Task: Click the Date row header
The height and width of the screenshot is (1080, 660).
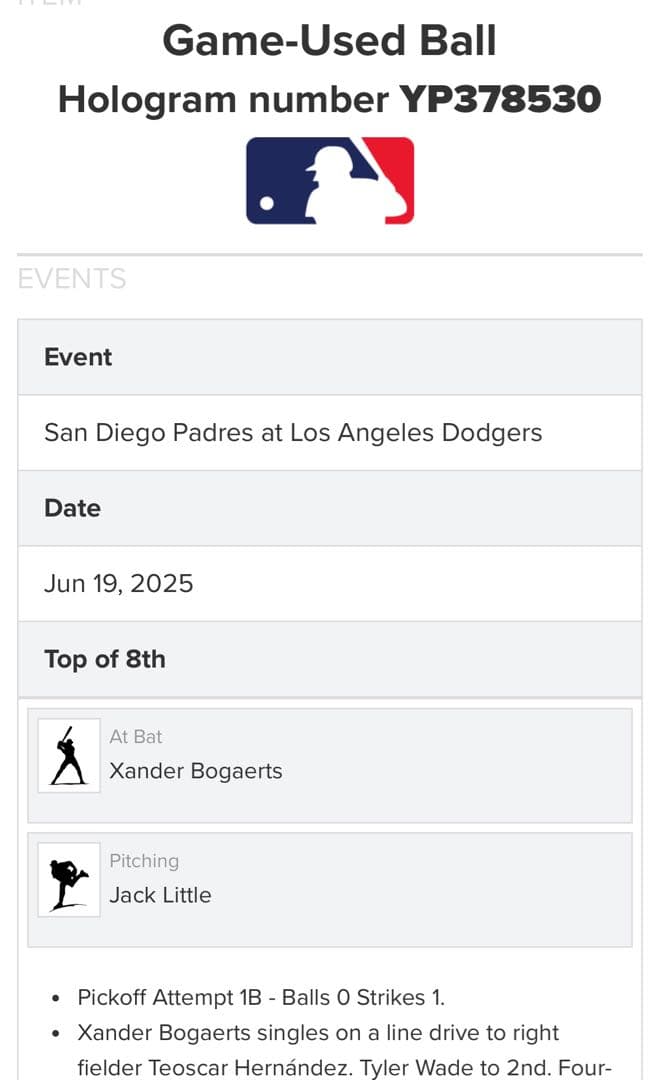Action: 72,508
